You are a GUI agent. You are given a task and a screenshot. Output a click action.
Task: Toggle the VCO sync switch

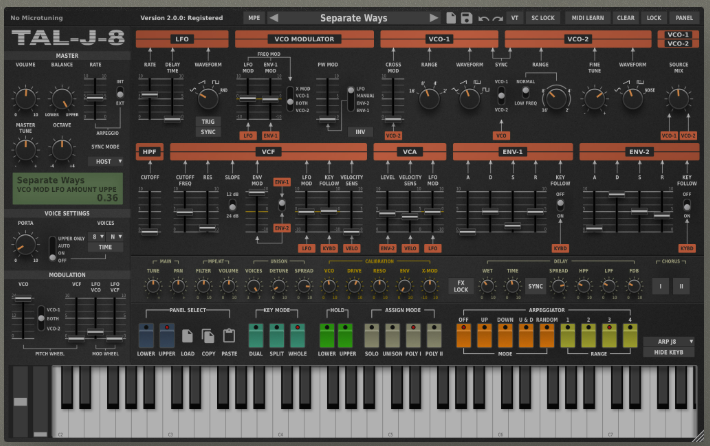tap(501, 96)
